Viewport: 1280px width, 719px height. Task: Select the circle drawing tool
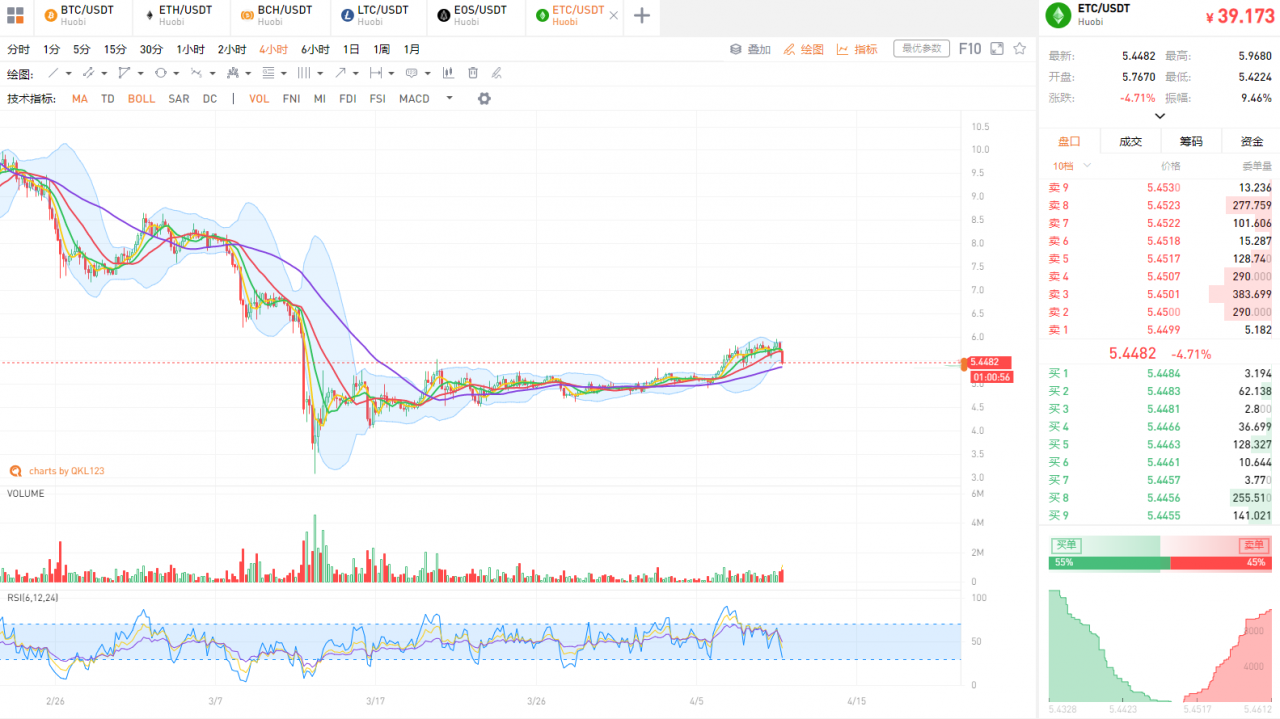[160, 73]
